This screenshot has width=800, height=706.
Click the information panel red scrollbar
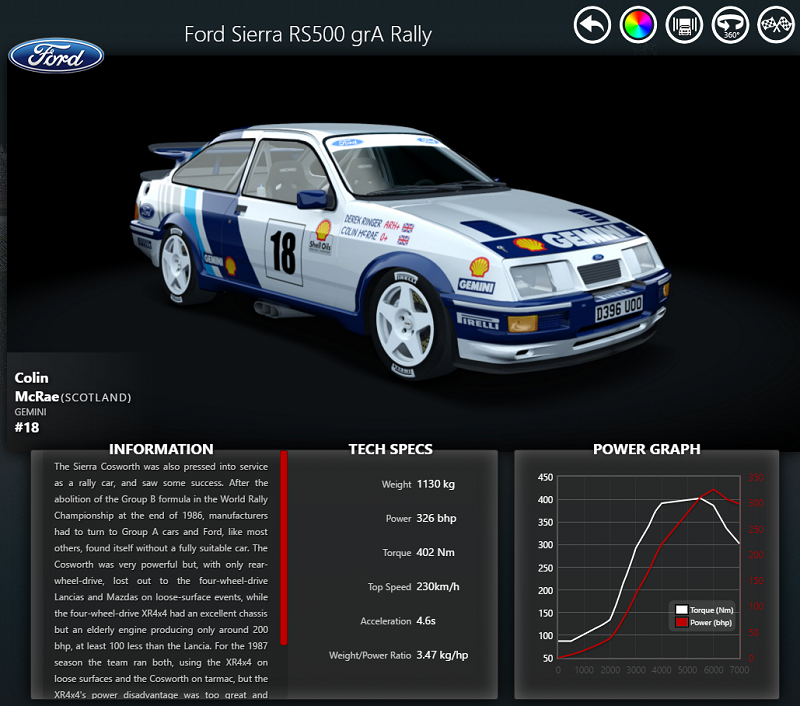pos(284,547)
